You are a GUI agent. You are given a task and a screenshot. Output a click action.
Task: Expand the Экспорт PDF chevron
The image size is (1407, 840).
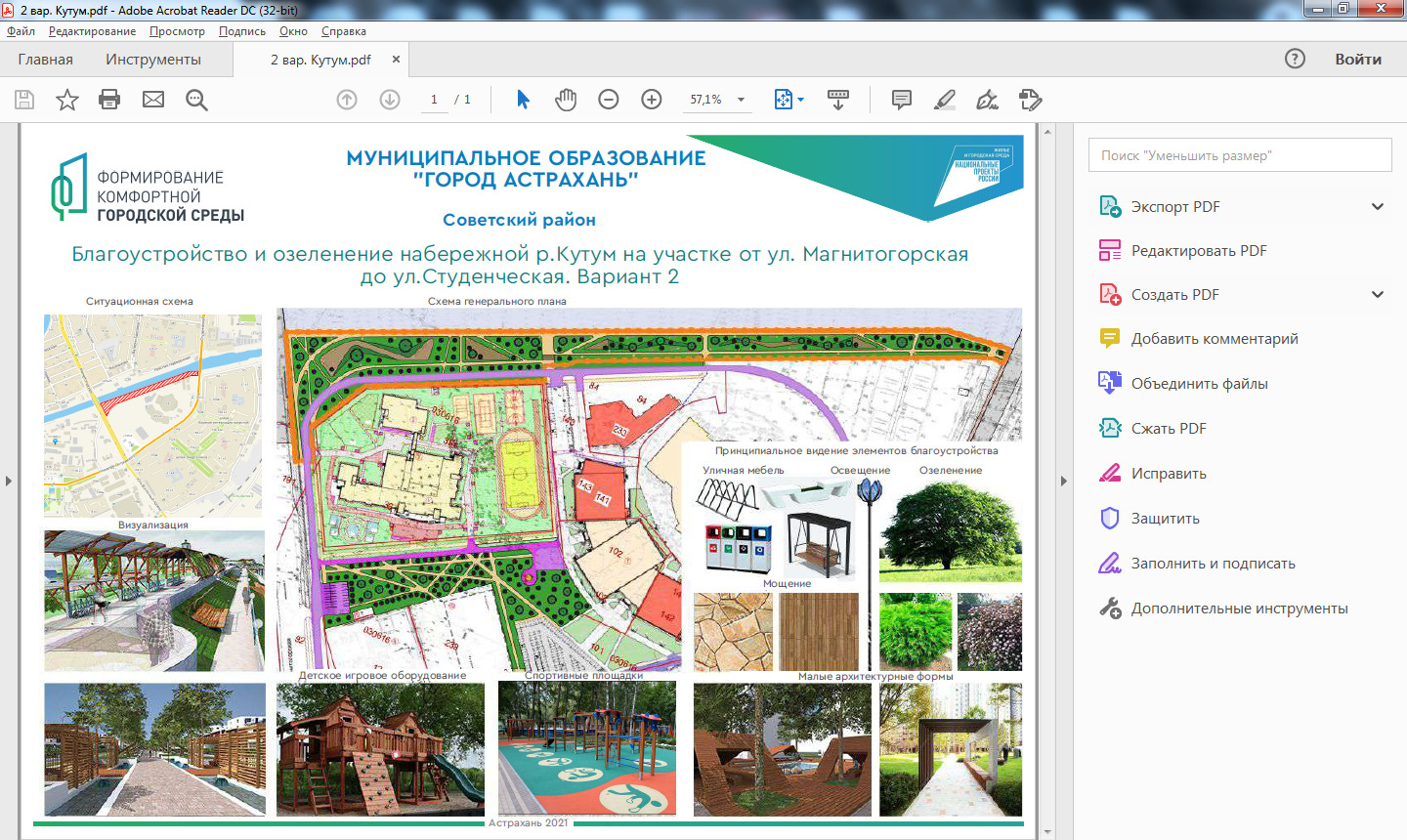1378,206
